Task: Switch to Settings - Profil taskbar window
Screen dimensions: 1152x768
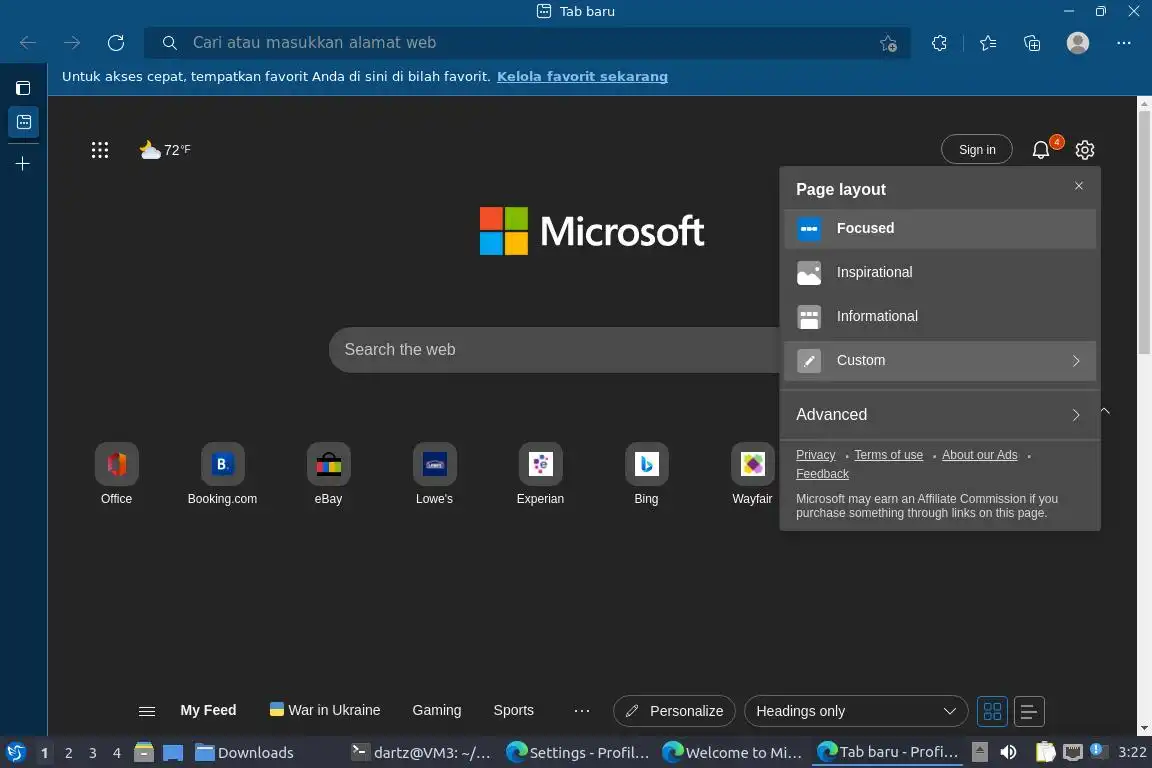Action: click(578, 753)
